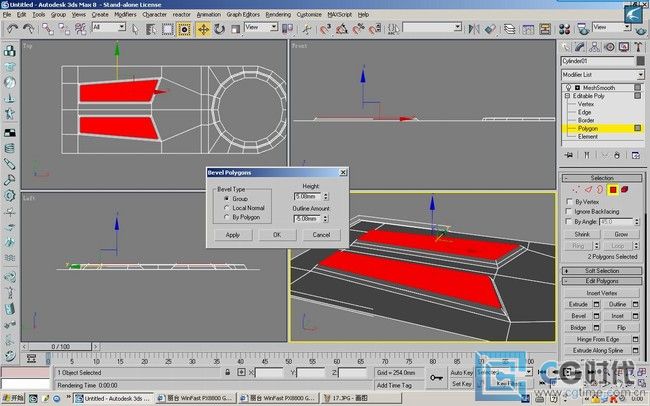Open the Modifiers menu
The height and width of the screenshot is (406, 650).
[x=125, y=14]
